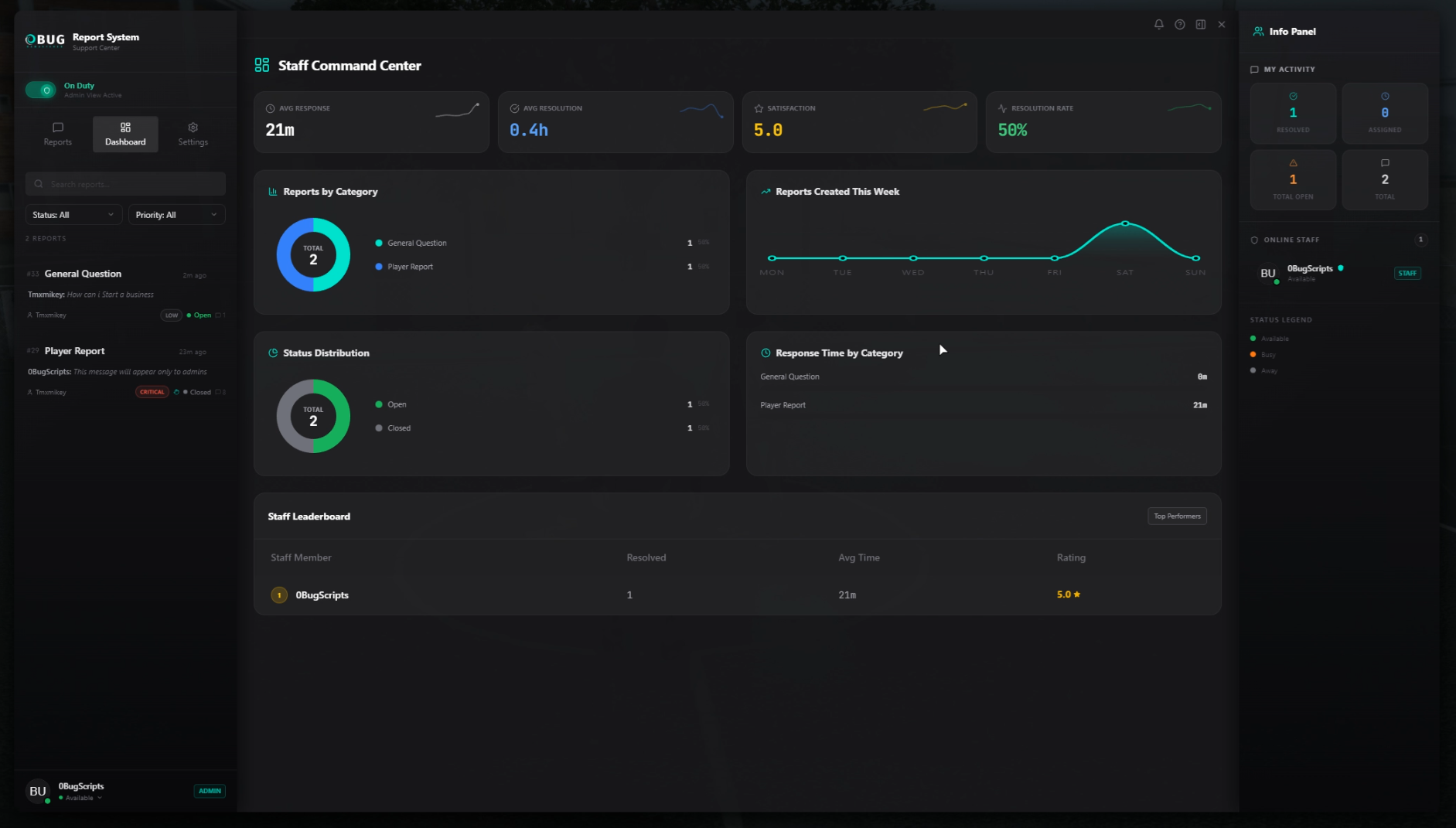Click the Staff Command Center grid icon
The height and width of the screenshot is (828, 1456).
coord(262,65)
